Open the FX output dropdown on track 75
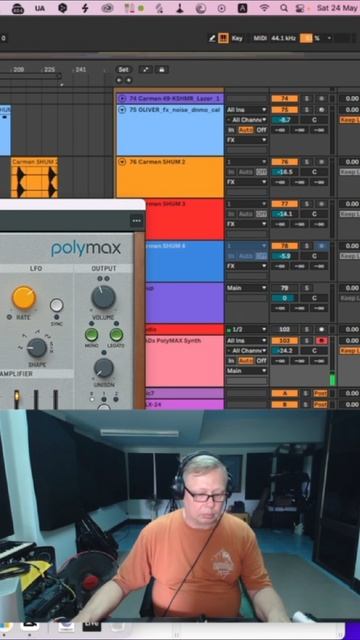 point(247,140)
